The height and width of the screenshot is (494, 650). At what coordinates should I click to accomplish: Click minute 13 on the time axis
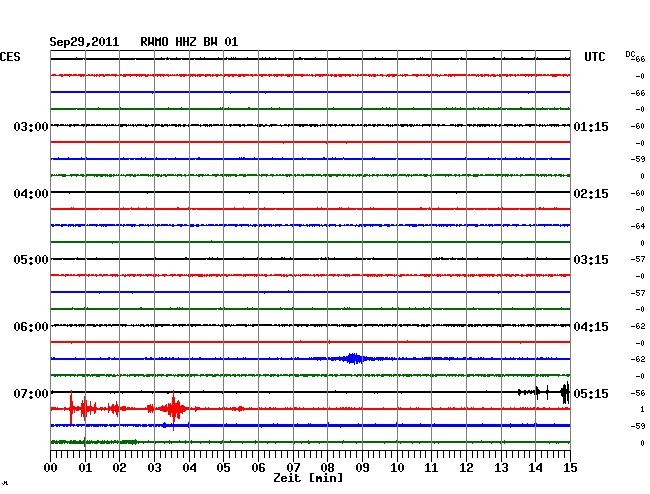click(x=501, y=467)
